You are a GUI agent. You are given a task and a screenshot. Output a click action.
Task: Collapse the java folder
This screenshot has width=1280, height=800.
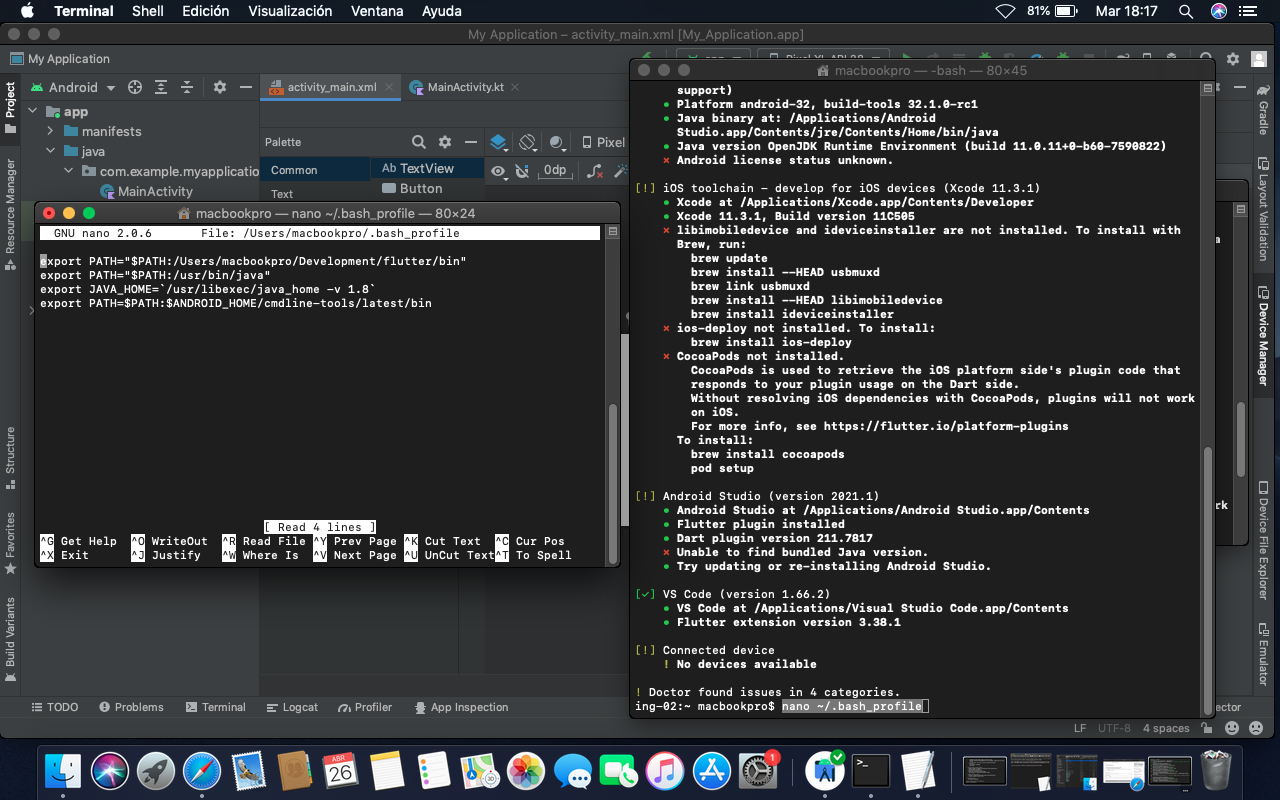tap(50, 151)
